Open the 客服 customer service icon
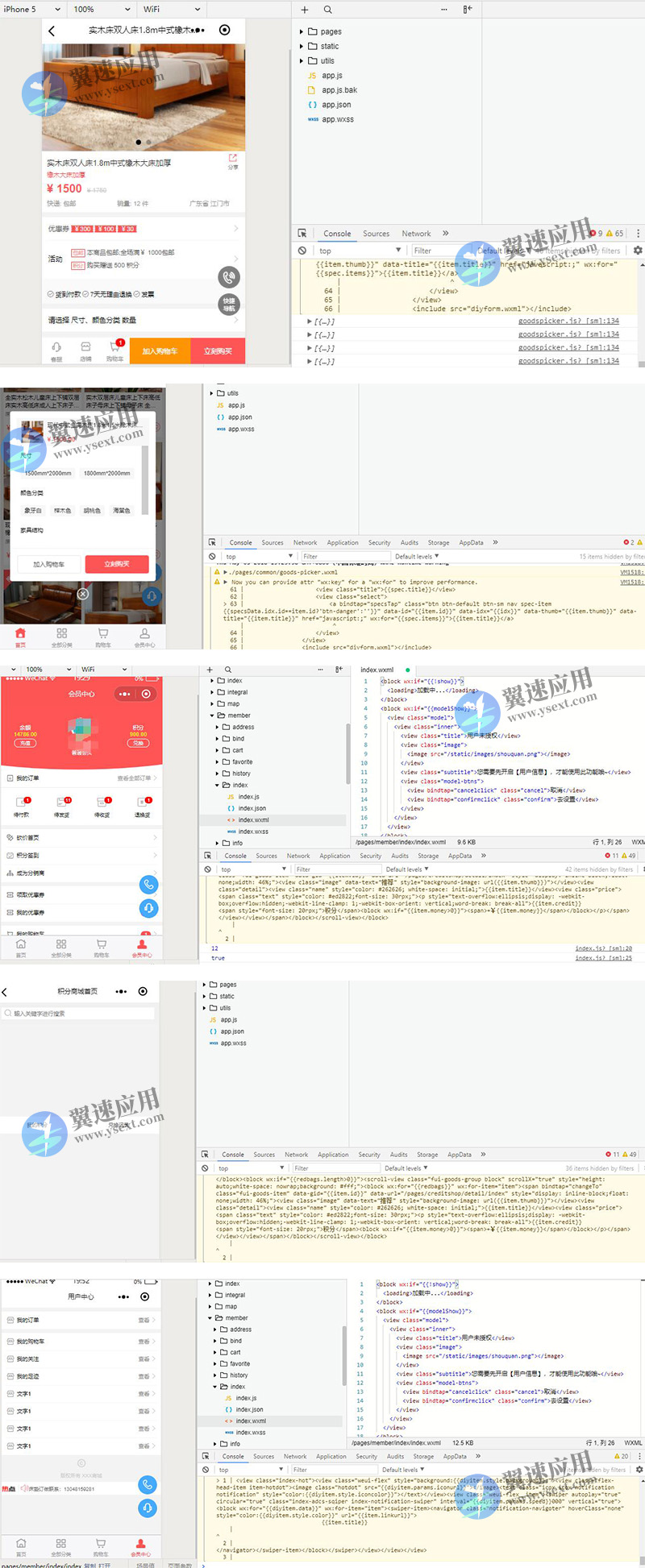This screenshot has height=1568, width=645. (56, 351)
